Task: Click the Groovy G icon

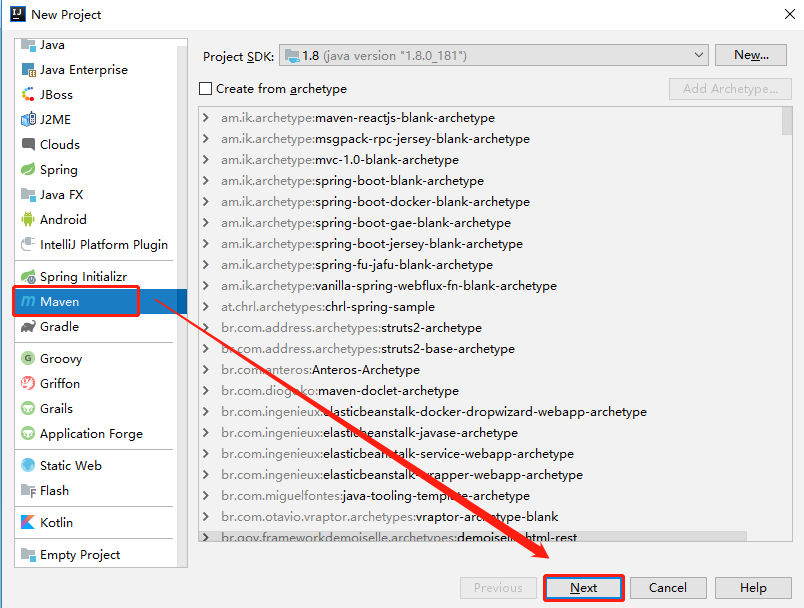Action: 28,358
